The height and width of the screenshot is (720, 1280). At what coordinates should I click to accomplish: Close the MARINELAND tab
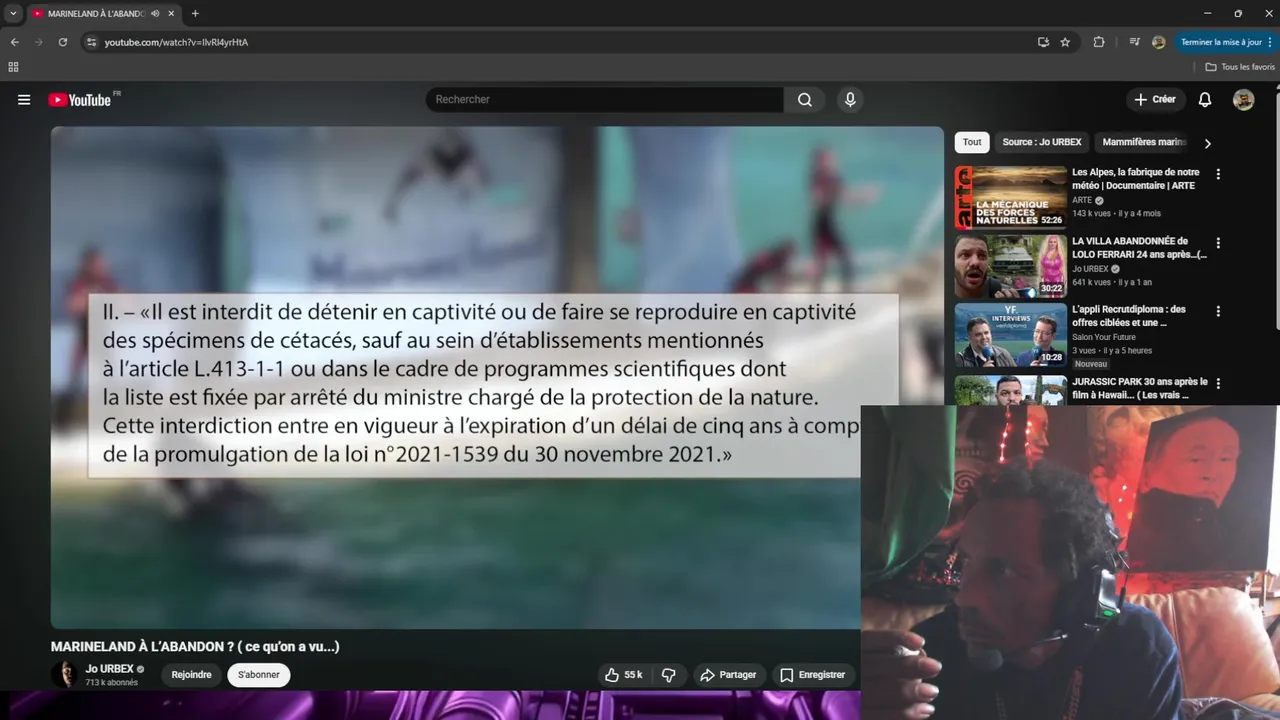click(171, 13)
